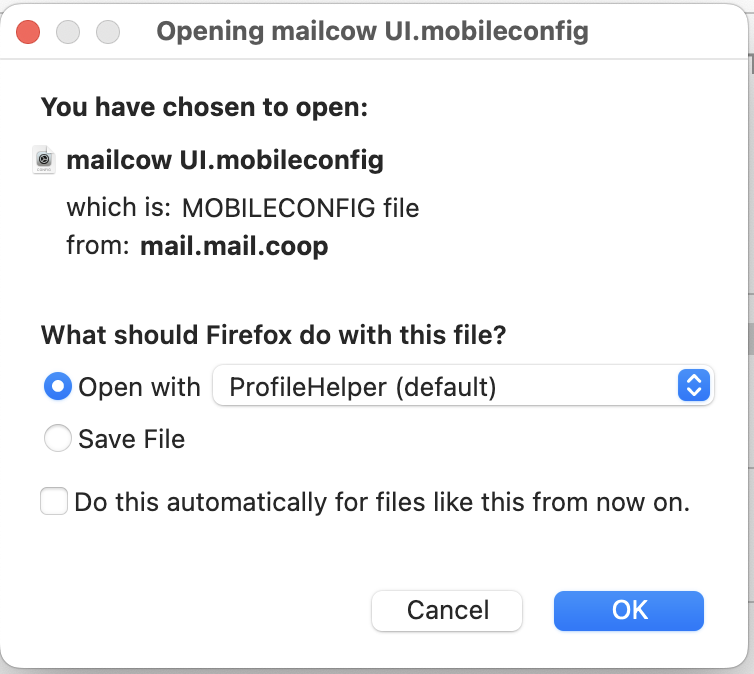
Task: Click the Cancel button
Action: (x=447, y=611)
